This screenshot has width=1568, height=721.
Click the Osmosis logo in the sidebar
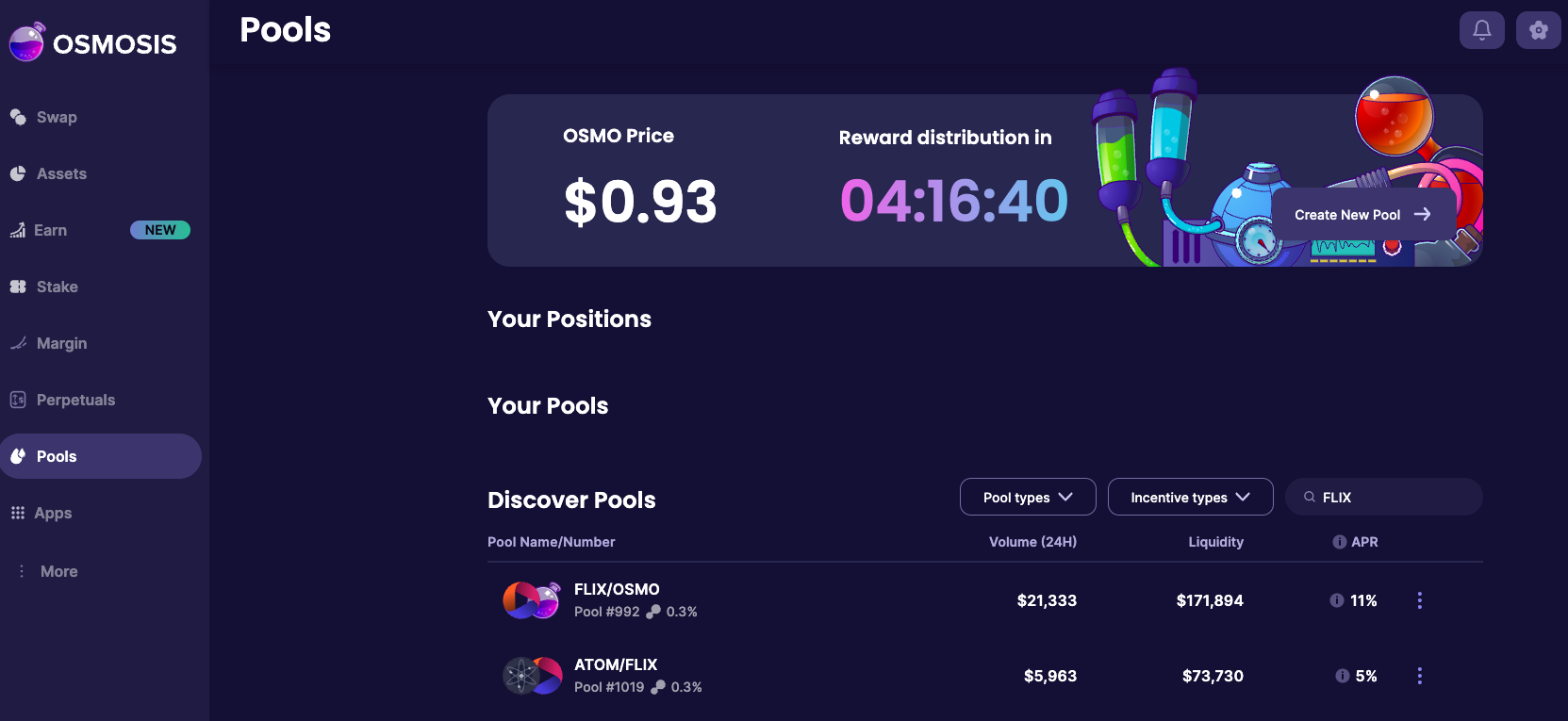point(92,42)
